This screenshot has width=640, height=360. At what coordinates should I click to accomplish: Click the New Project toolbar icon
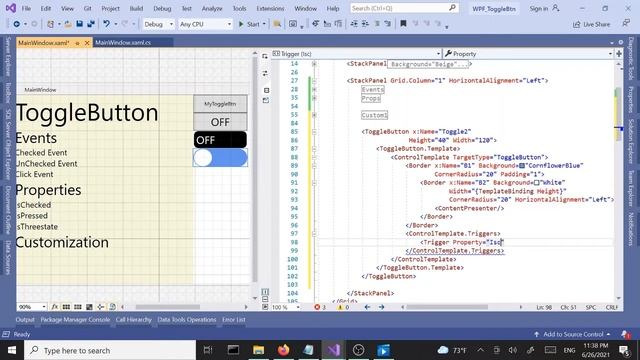click(50, 24)
